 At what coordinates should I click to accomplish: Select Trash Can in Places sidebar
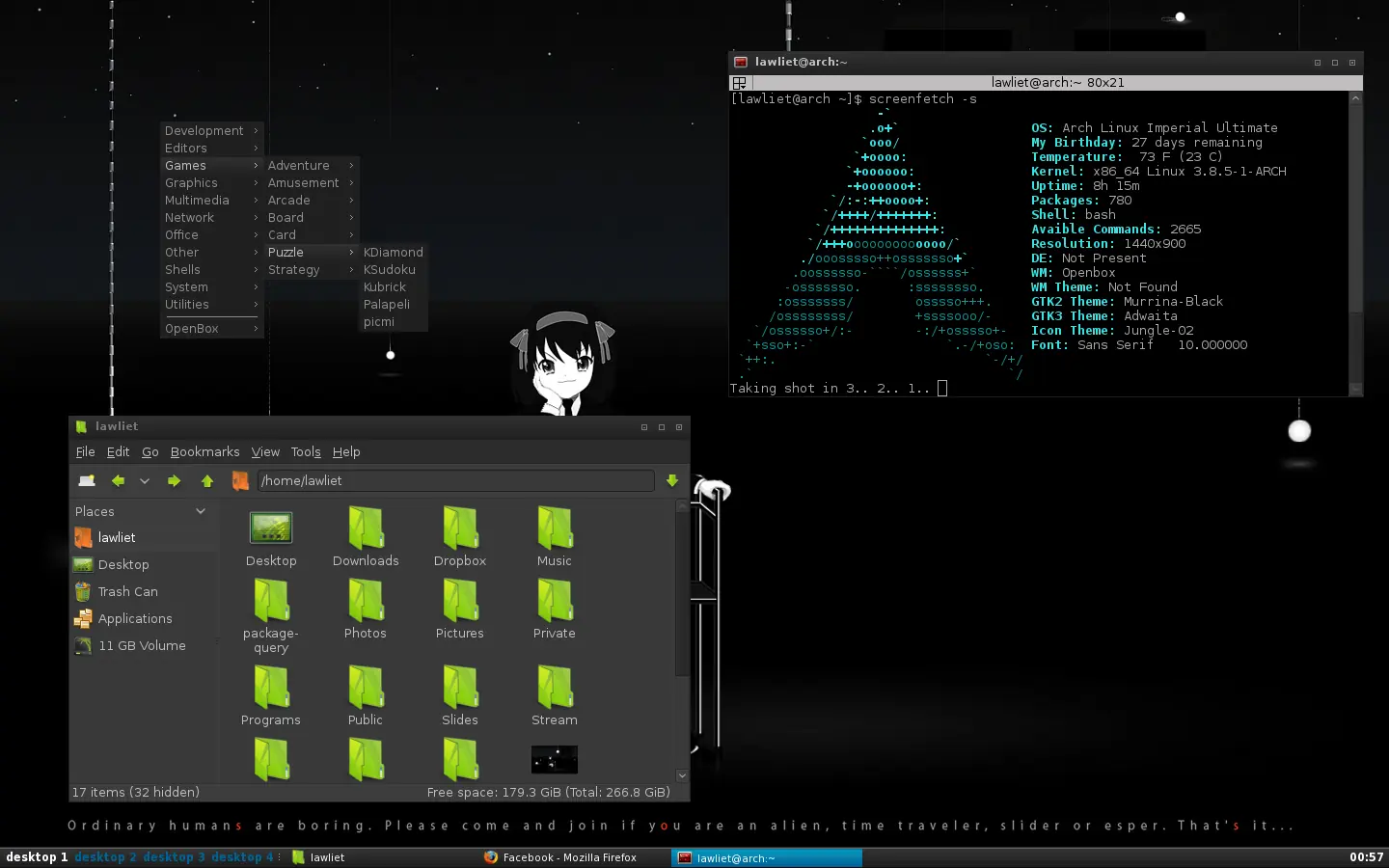[x=127, y=591]
